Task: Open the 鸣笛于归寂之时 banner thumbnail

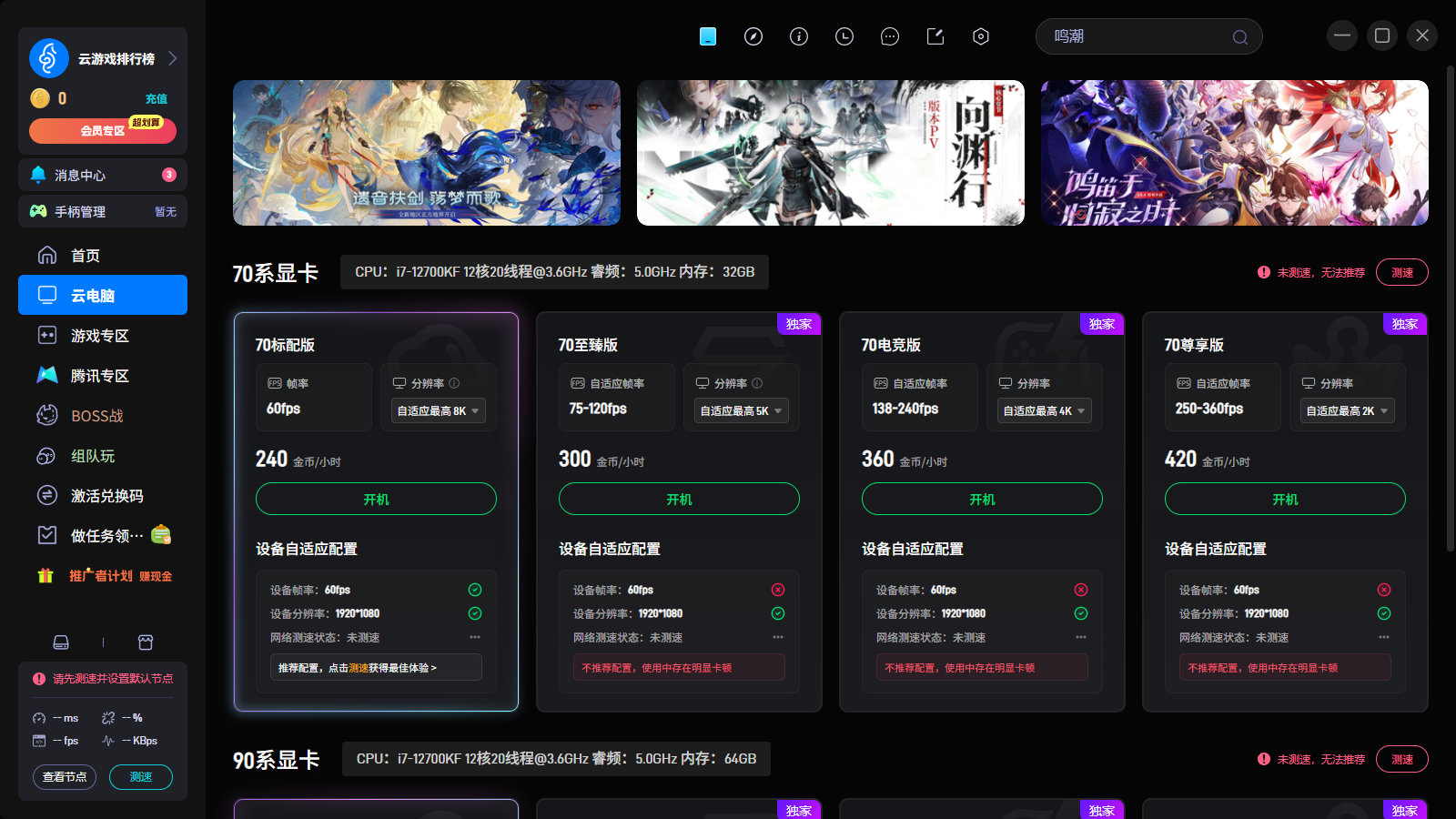Action: point(1235,153)
